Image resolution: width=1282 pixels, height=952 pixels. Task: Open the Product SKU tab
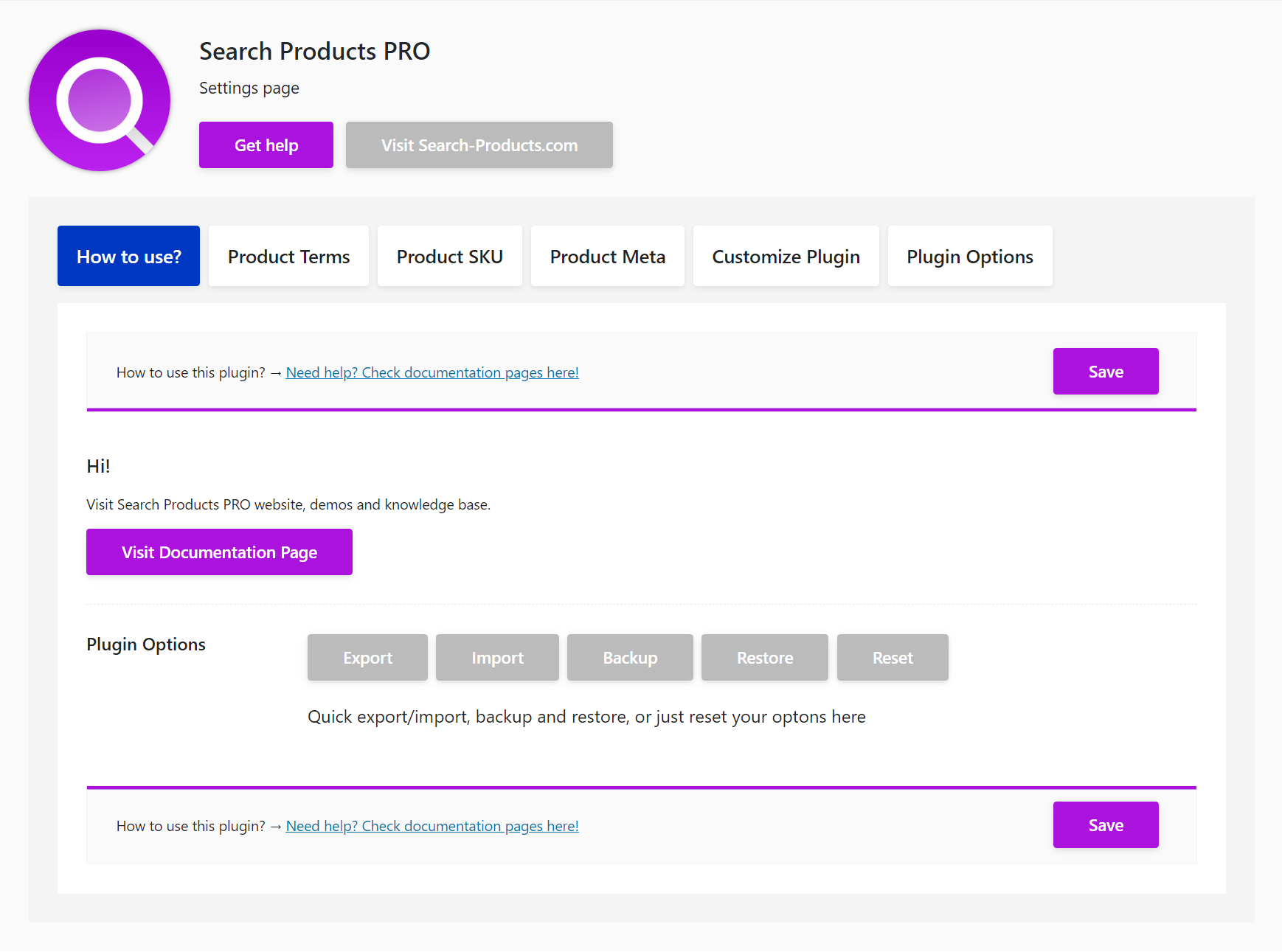tap(449, 256)
